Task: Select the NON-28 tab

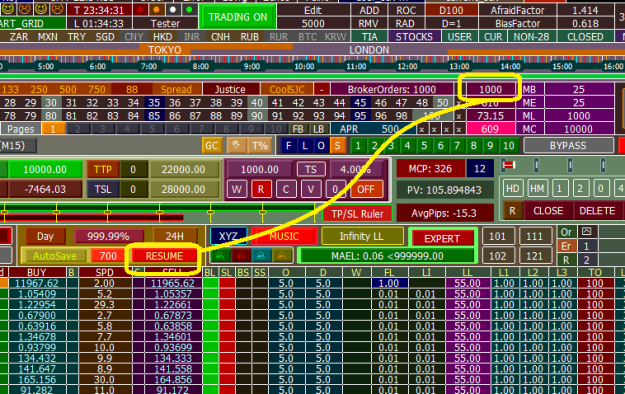Action: [x=531, y=37]
